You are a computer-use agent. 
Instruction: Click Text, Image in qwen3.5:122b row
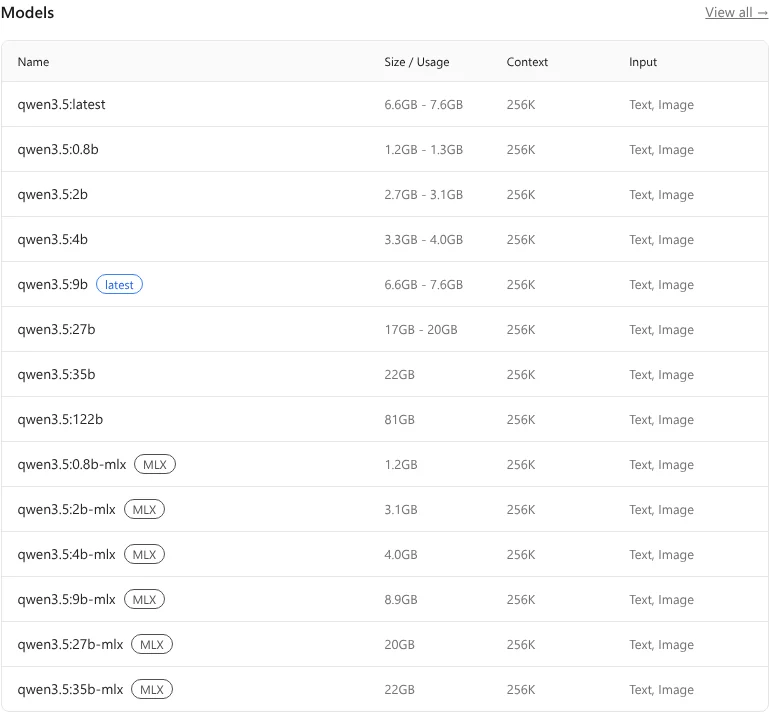[662, 419]
